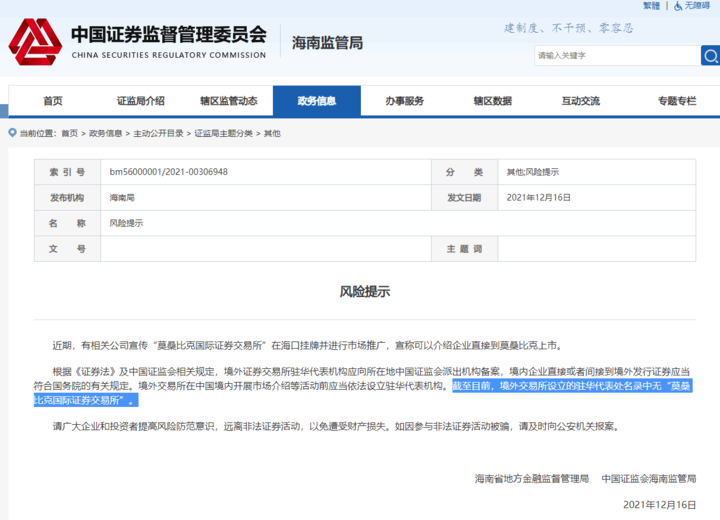This screenshot has height=520, width=720.
Task: Click 证监局主题分类 breadcrumb link
Action: coord(224,133)
